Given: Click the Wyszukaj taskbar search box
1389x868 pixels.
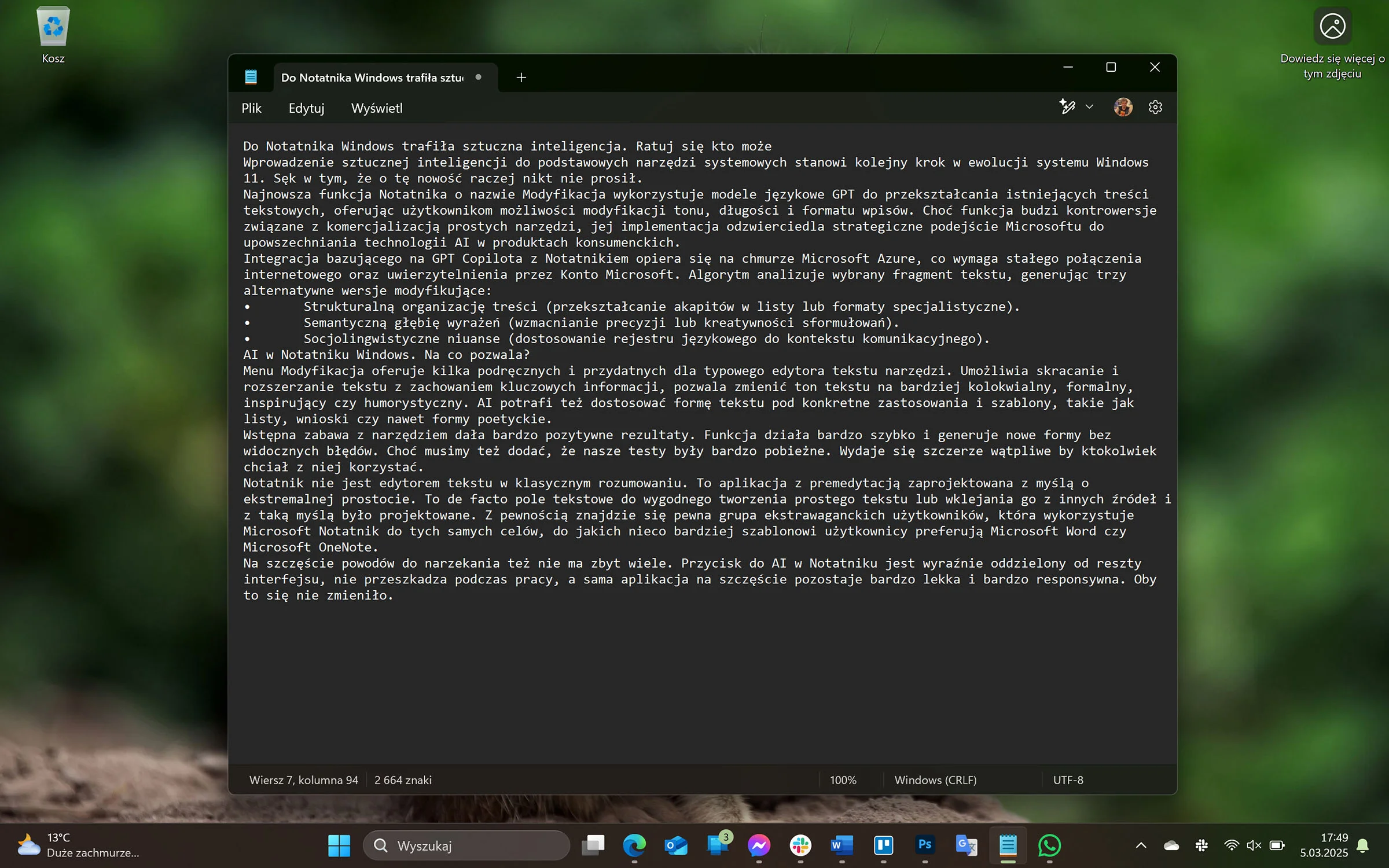Looking at the screenshot, I should click(466, 845).
